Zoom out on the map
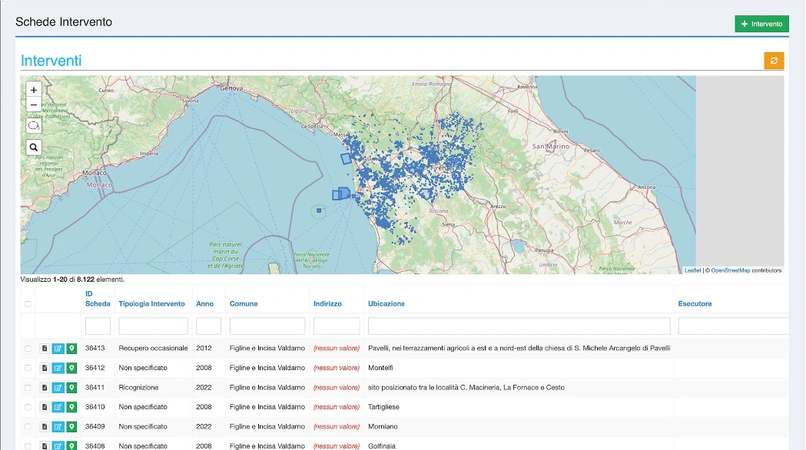The image size is (806, 450). click(x=34, y=105)
